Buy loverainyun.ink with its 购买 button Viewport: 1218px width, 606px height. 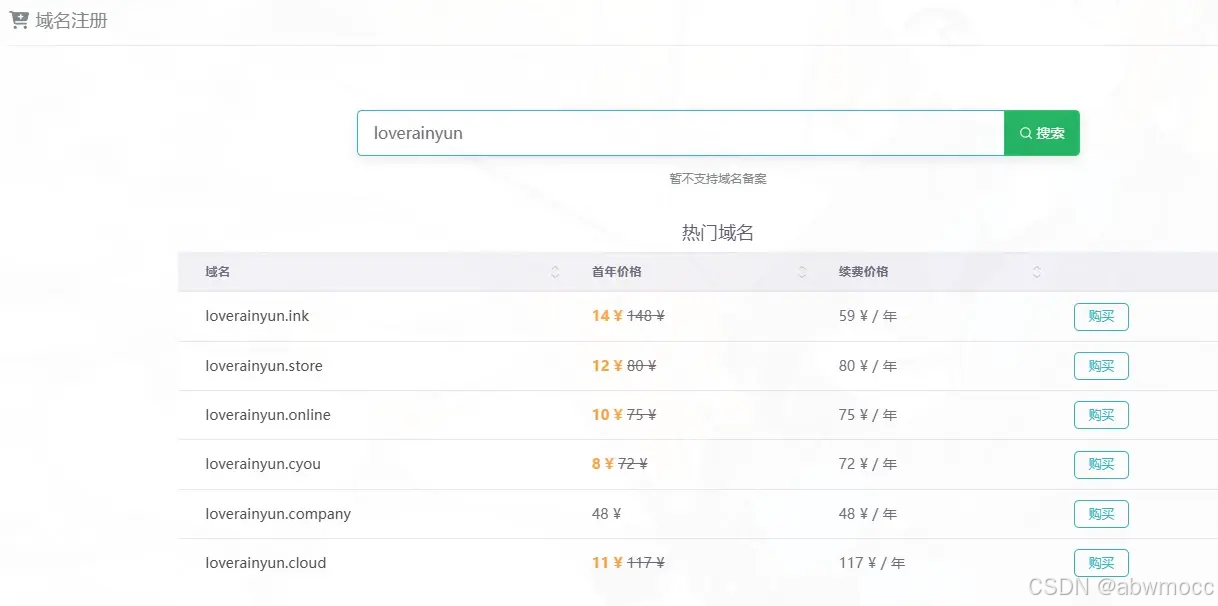point(1101,317)
